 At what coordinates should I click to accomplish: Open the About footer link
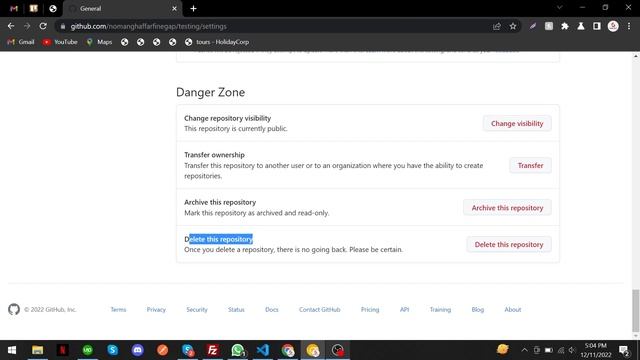513,309
